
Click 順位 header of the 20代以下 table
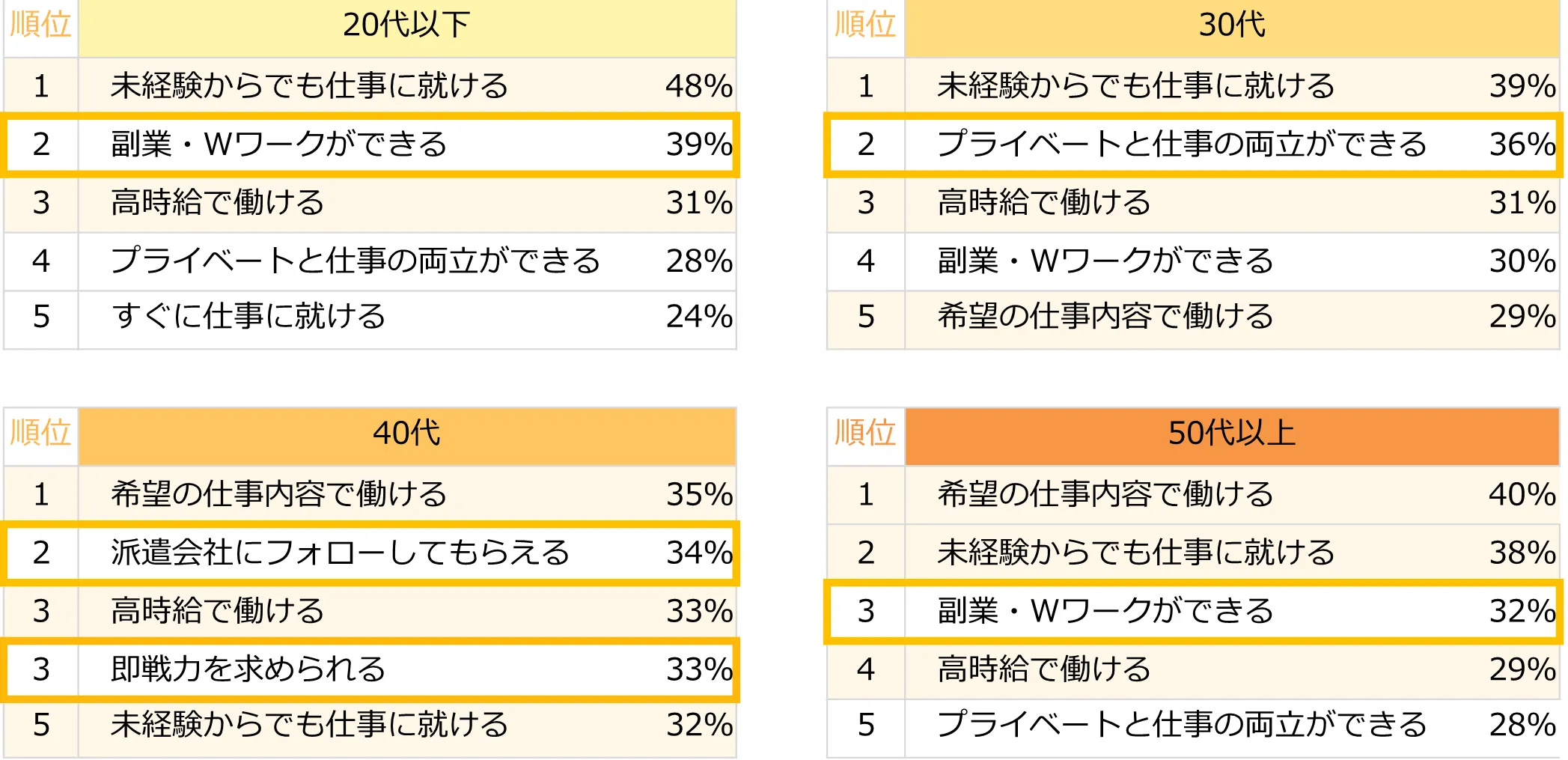point(40,25)
